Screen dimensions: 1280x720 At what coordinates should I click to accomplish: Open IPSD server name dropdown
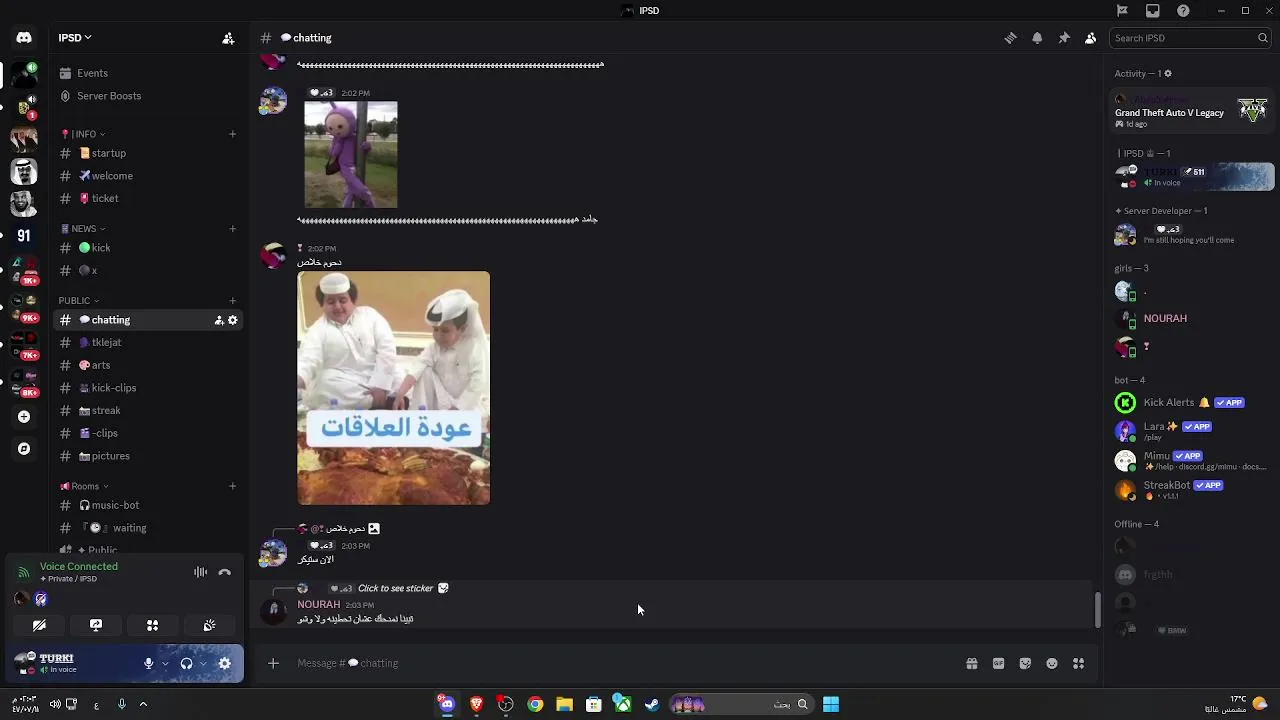click(x=75, y=38)
